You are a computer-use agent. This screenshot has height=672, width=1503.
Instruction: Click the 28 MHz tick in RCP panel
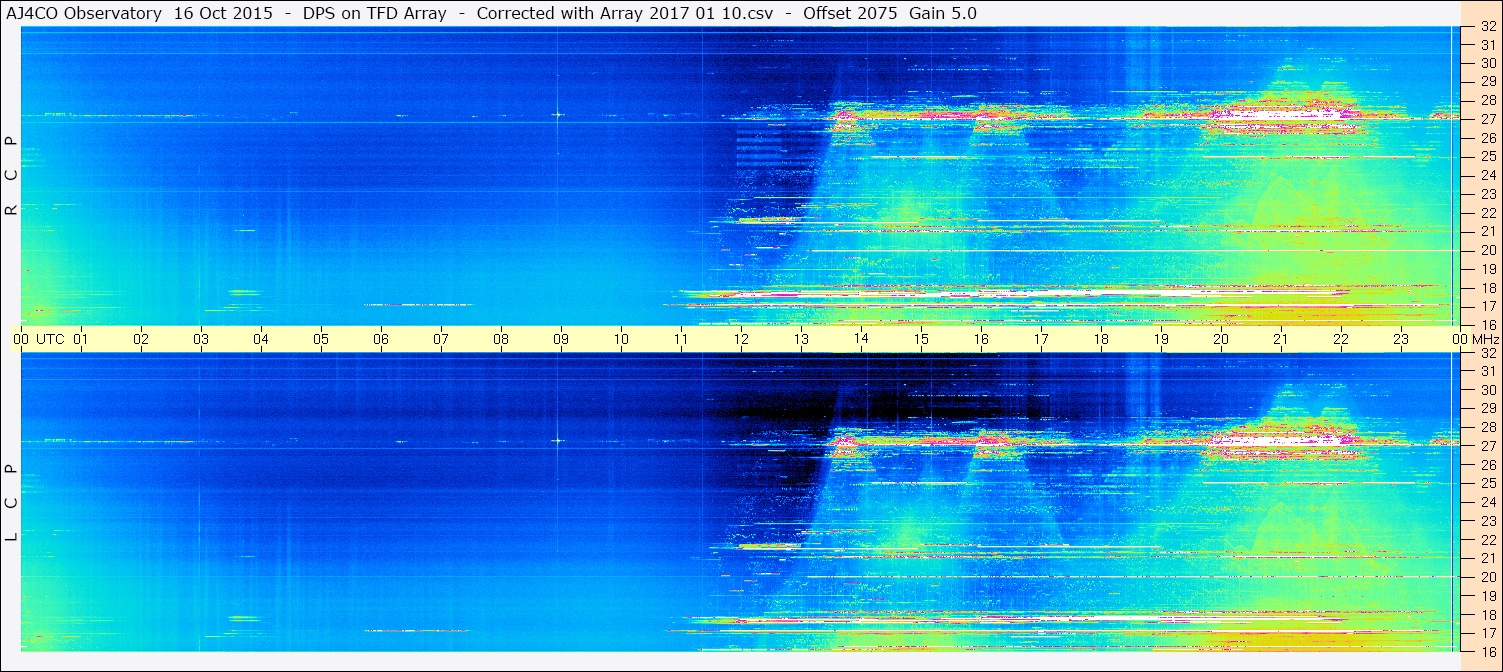tap(1488, 100)
